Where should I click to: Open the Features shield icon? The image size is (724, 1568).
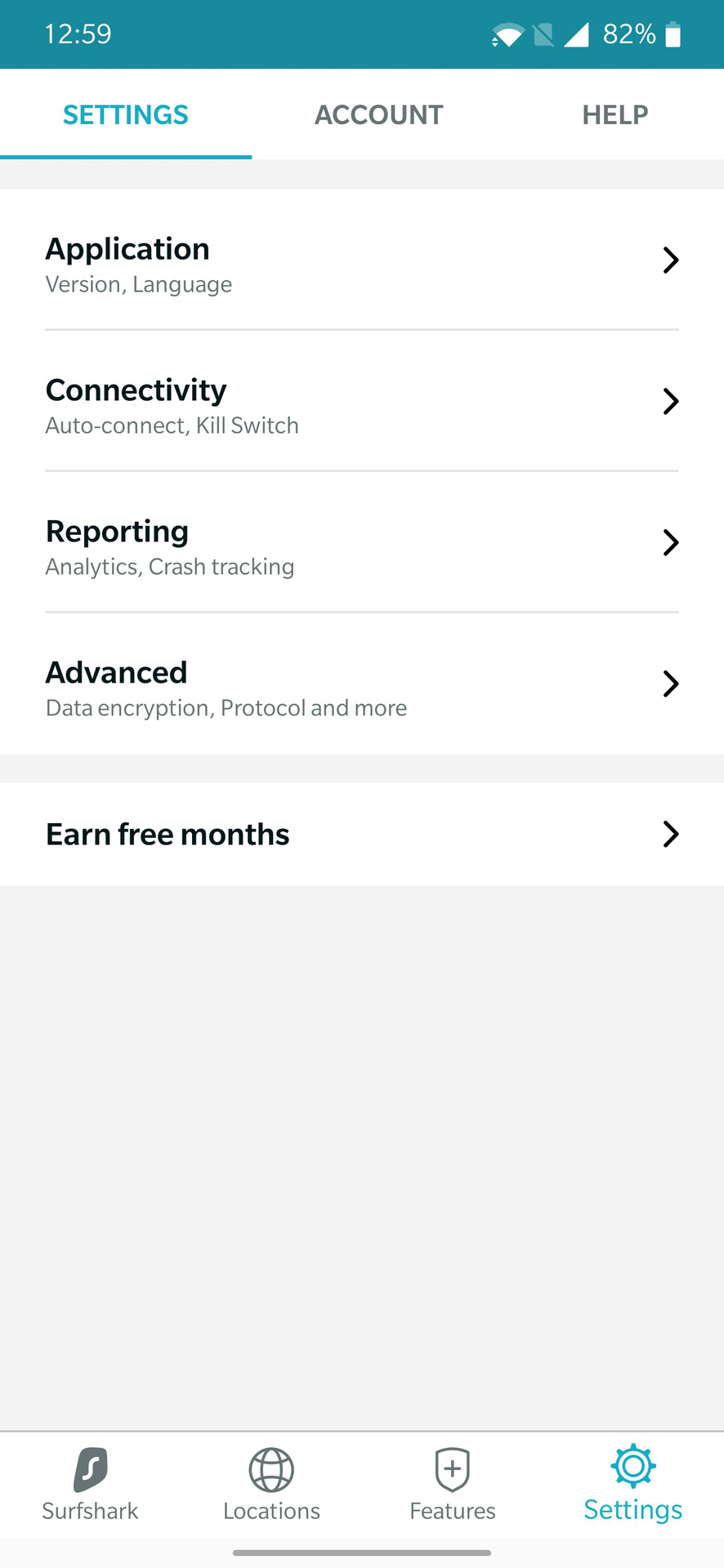[452, 1470]
